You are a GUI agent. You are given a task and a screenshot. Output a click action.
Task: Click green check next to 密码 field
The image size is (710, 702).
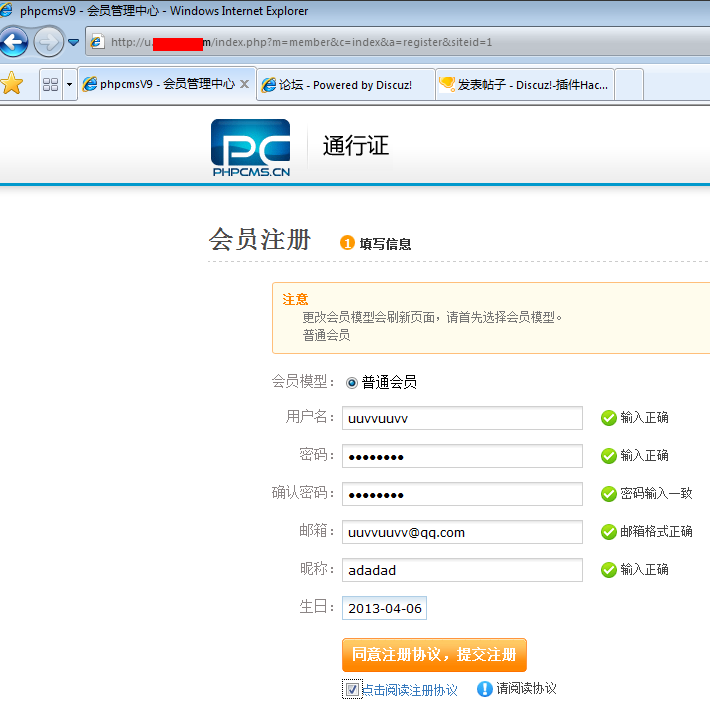pos(609,456)
